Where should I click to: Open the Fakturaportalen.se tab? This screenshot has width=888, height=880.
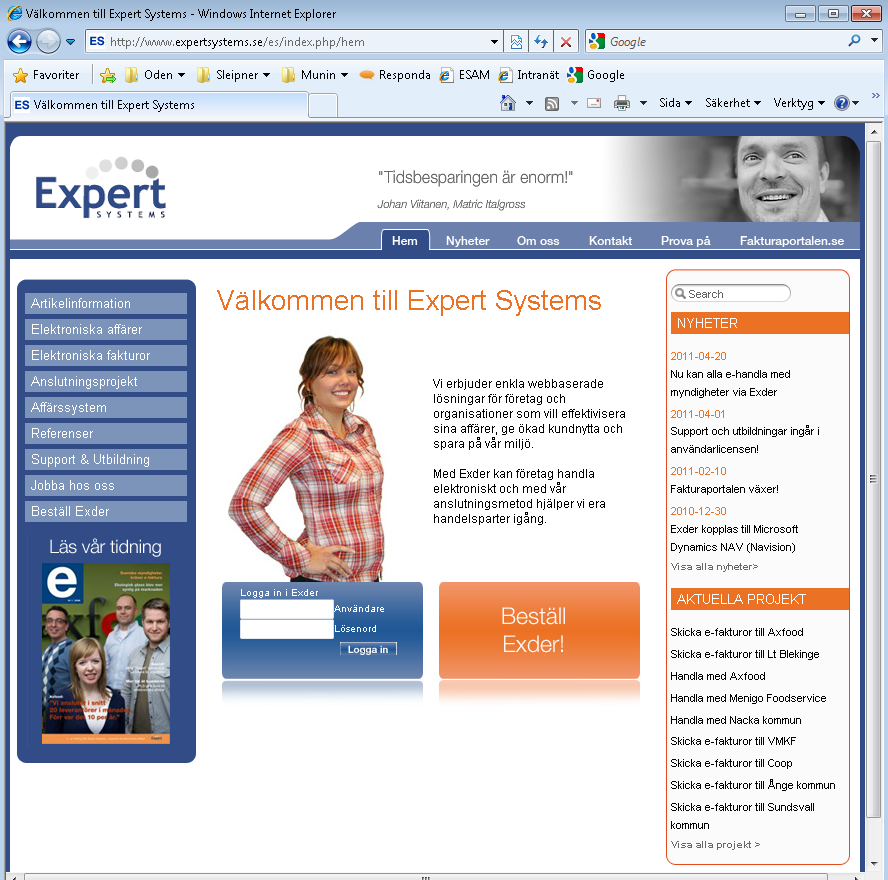(x=792, y=241)
